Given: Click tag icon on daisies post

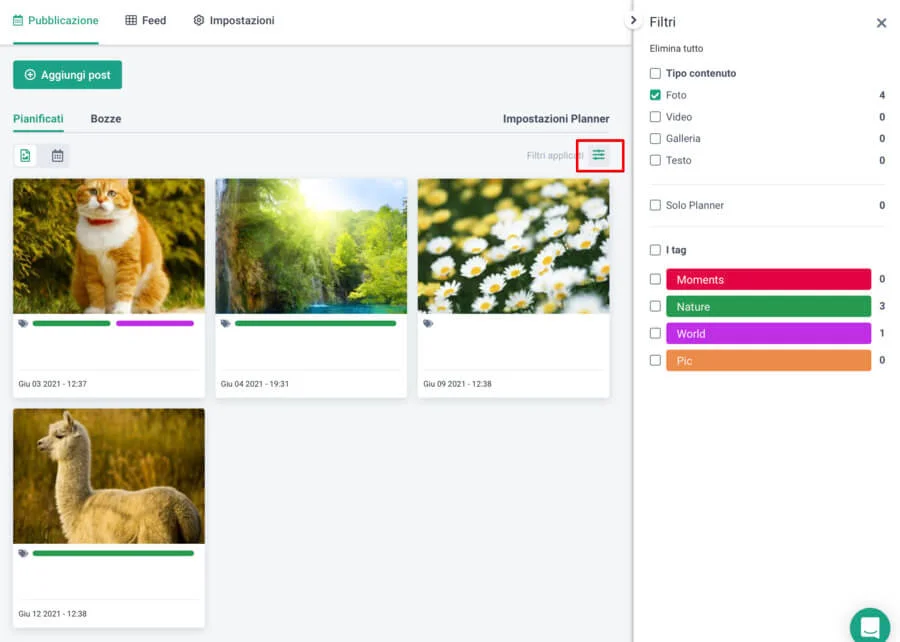Looking at the screenshot, I should [428, 323].
